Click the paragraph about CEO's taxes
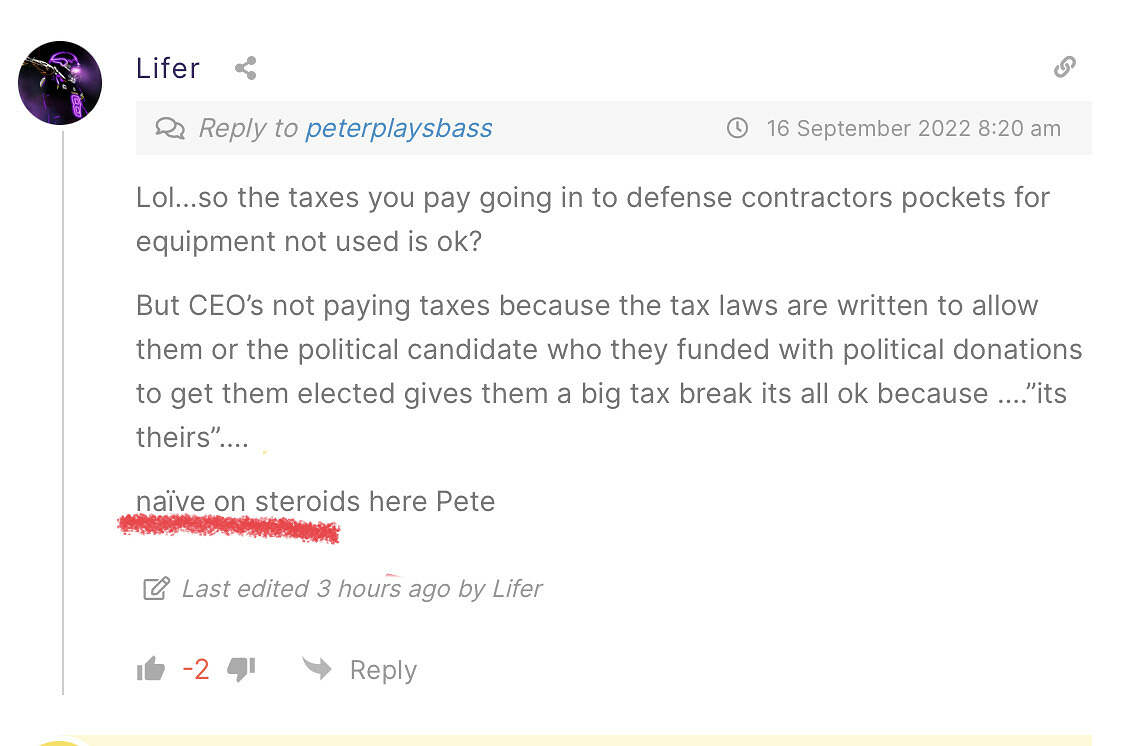Screen dimensions: 1135x746 608,371
